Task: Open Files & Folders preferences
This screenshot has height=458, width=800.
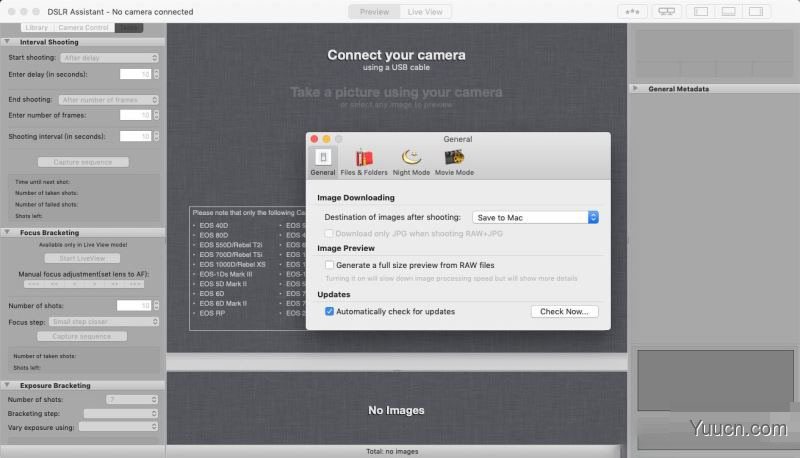Action: click(x=364, y=162)
